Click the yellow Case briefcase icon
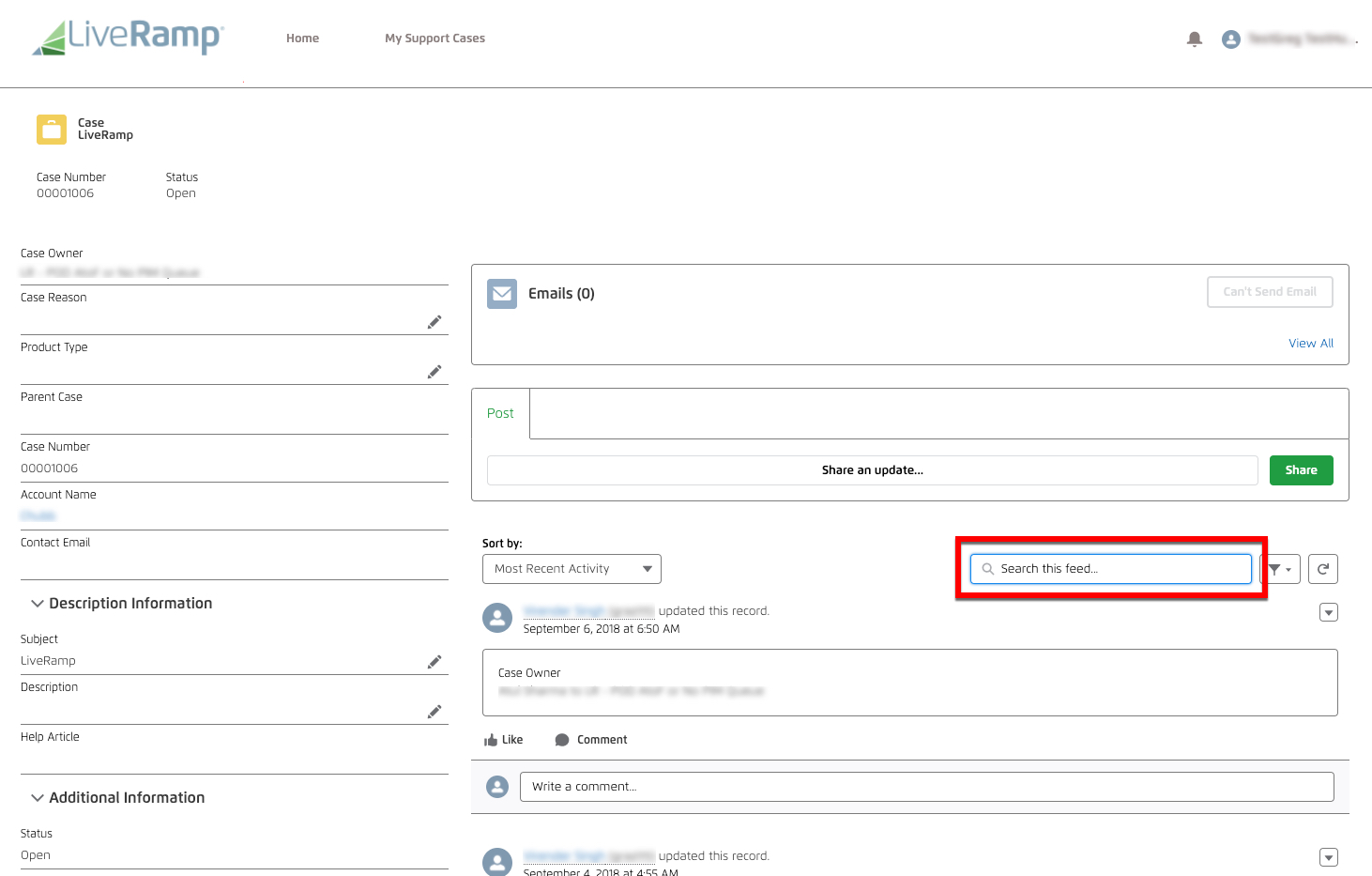Screen dimensions: 1372x876 pos(52,130)
